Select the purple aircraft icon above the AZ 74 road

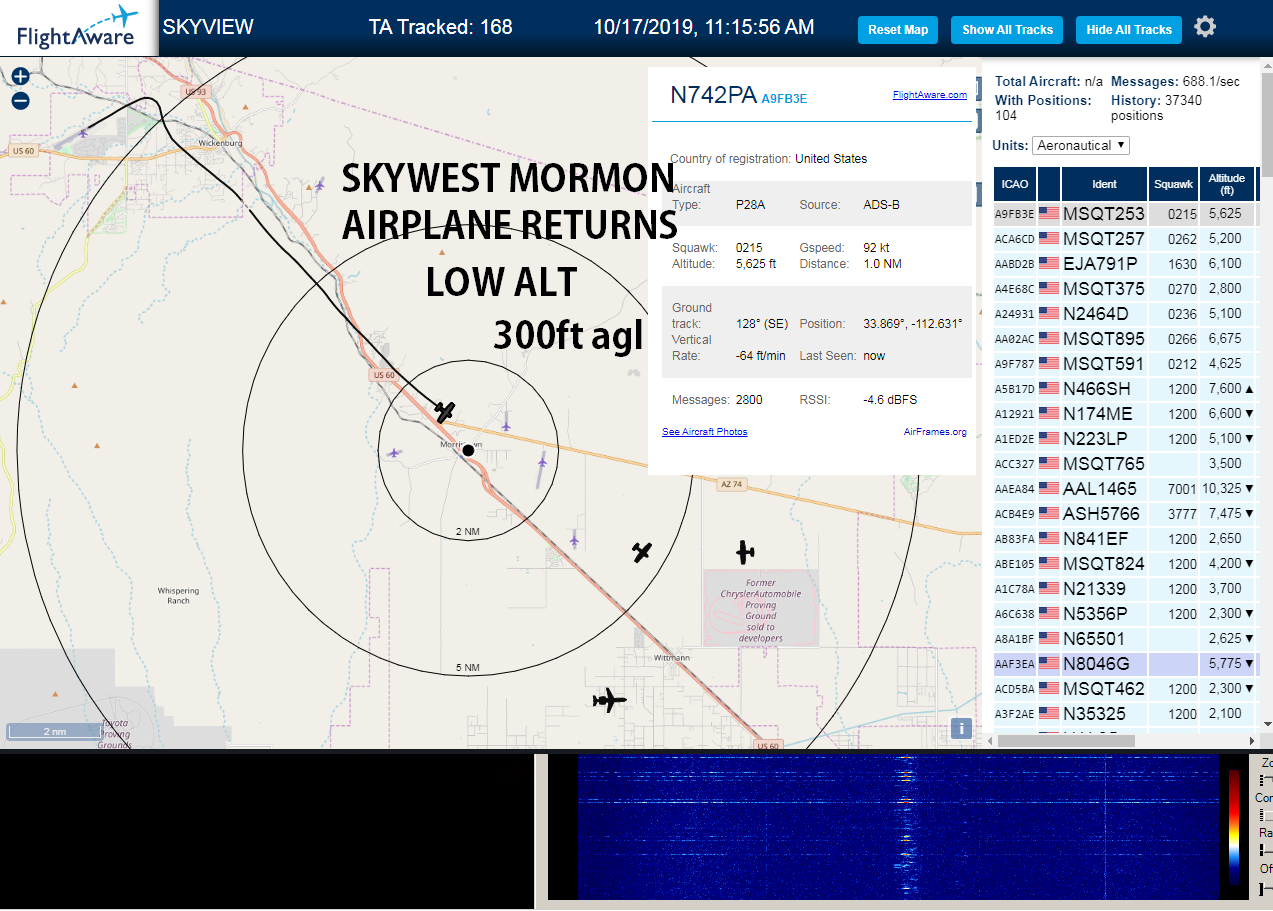coord(506,424)
